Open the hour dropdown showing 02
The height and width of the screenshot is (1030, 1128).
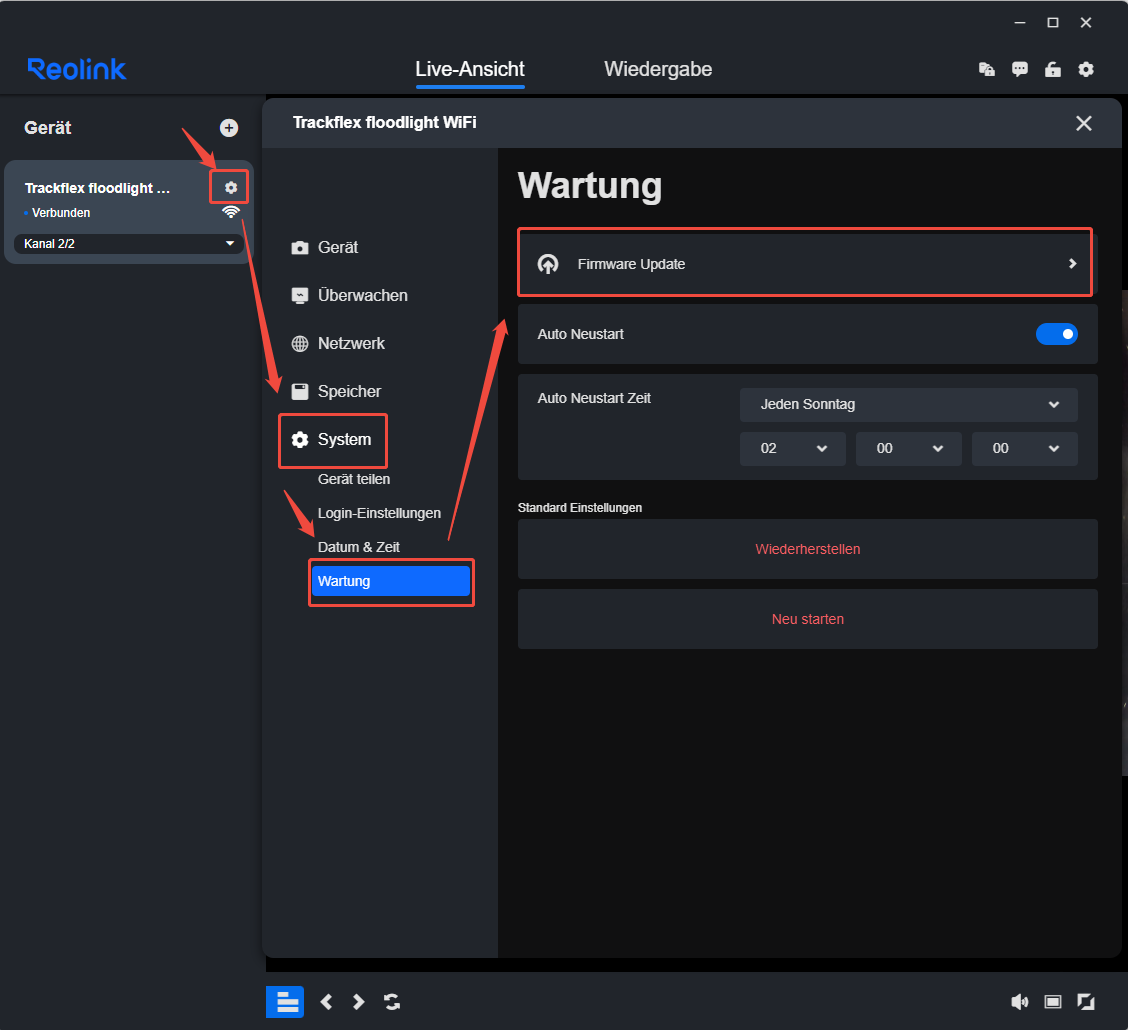click(x=793, y=449)
